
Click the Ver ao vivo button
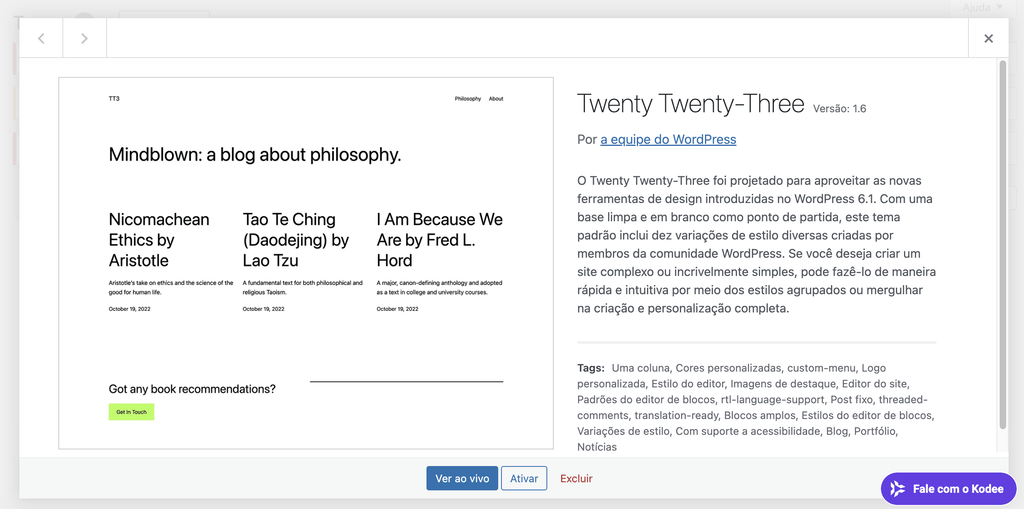coord(462,478)
